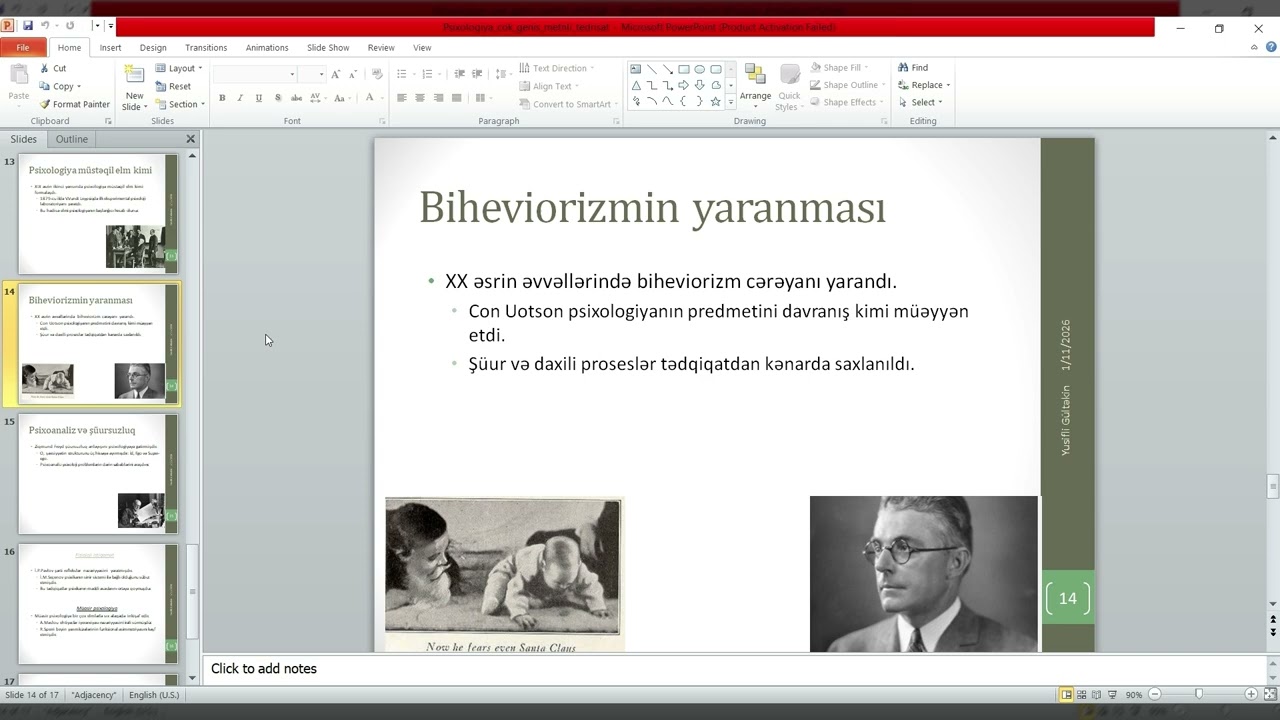This screenshot has width=1280, height=720.
Task: Click the zoom slider handle
Action: pos(1199,694)
